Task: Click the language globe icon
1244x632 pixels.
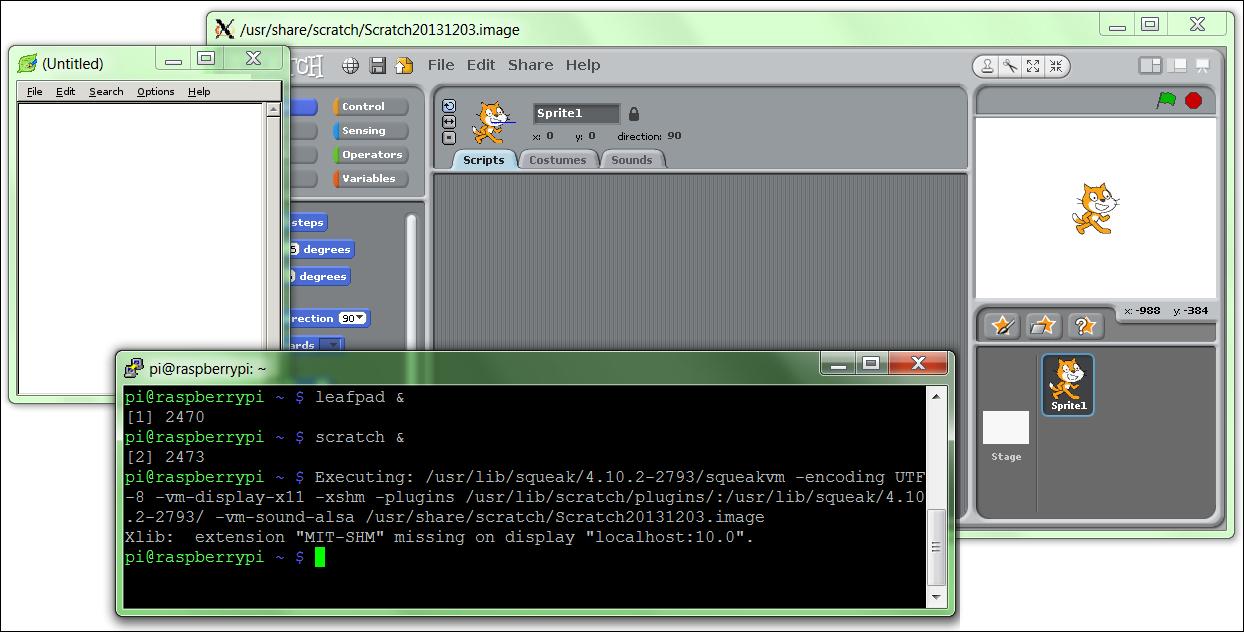Action: coord(350,64)
